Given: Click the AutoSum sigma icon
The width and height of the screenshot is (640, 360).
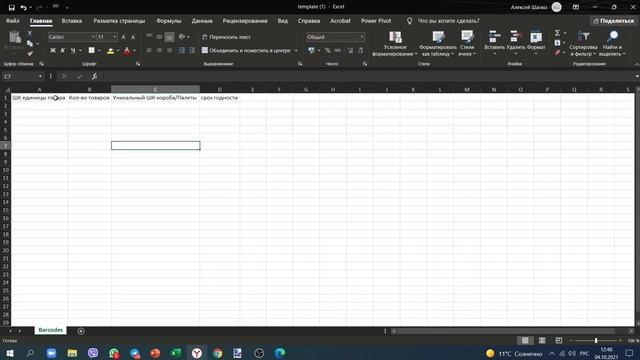Looking at the screenshot, I should pyautogui.click(x=558, y=33).
